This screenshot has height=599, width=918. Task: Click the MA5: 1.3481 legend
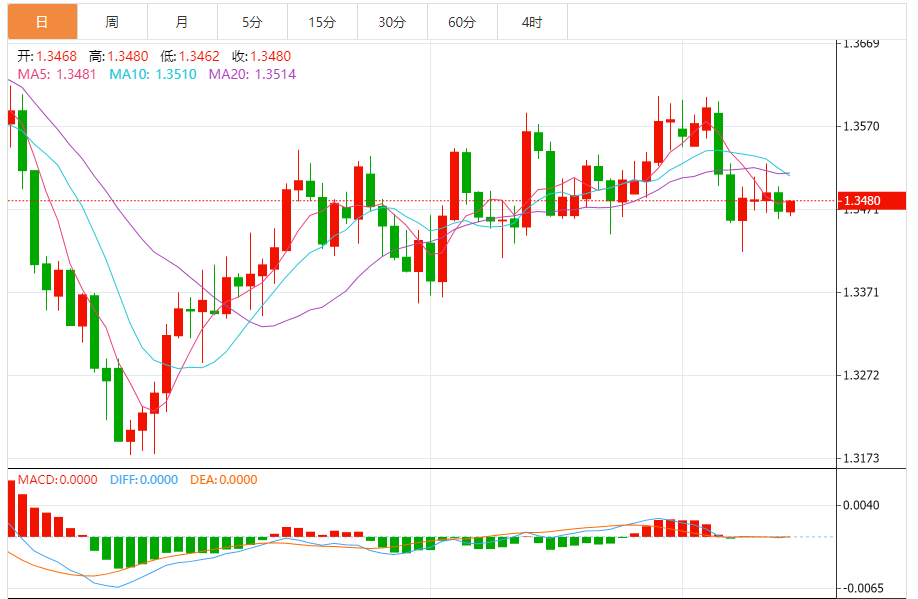pyautogui.click(x=57, y=74)
